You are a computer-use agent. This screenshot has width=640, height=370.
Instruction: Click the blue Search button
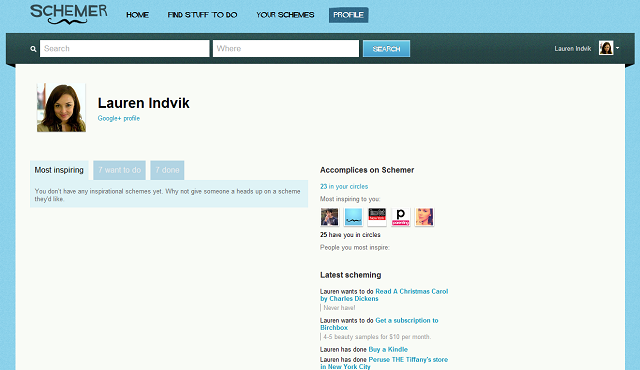click(x=386, y=49)
